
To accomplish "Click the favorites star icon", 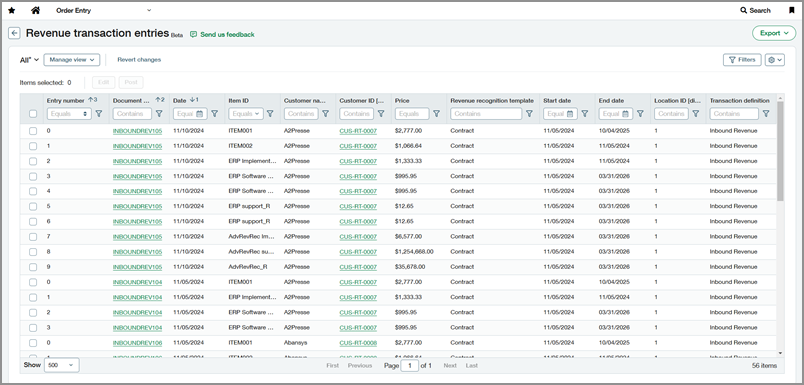I will (12, 10).
